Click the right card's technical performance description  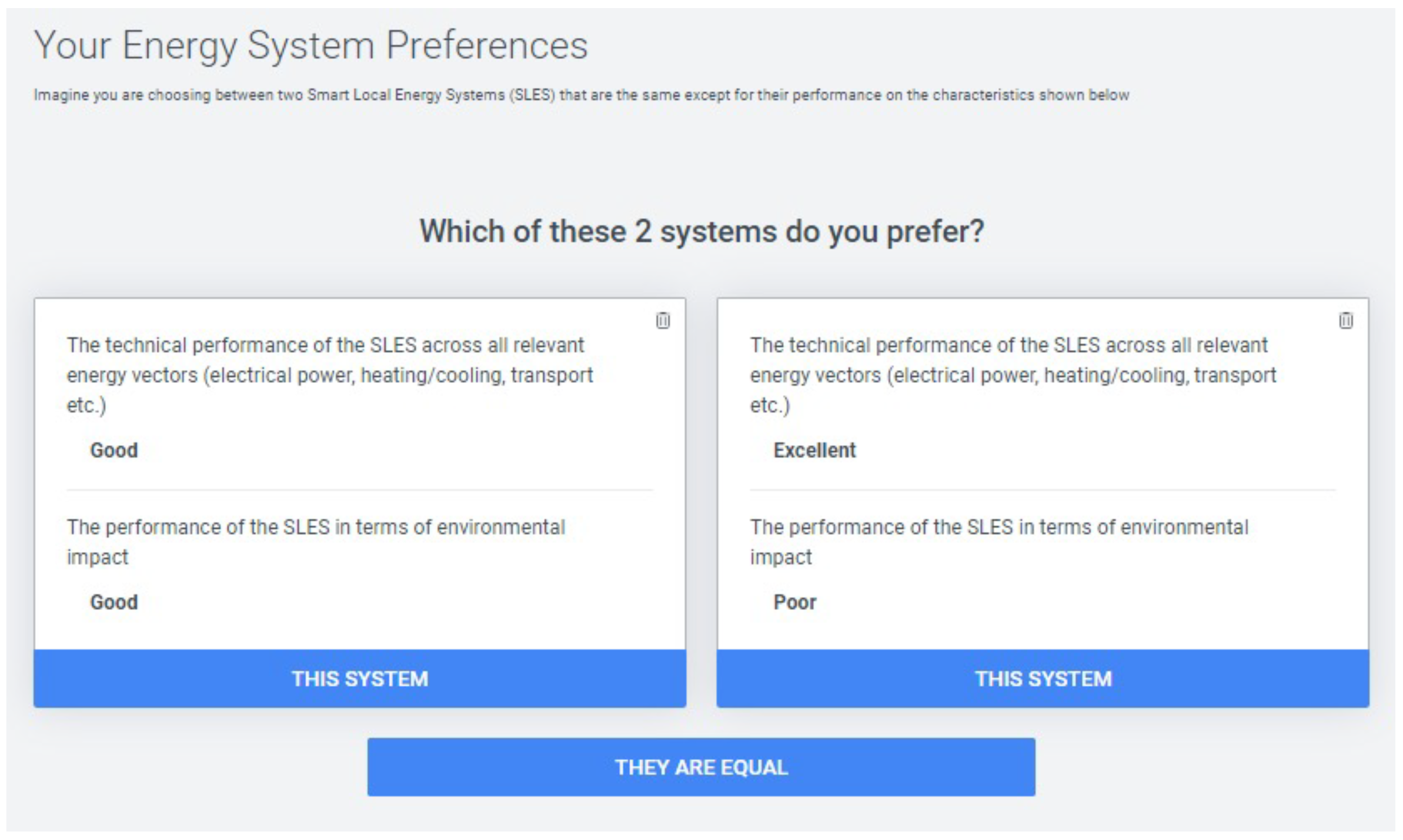[x=1013, y=375]
